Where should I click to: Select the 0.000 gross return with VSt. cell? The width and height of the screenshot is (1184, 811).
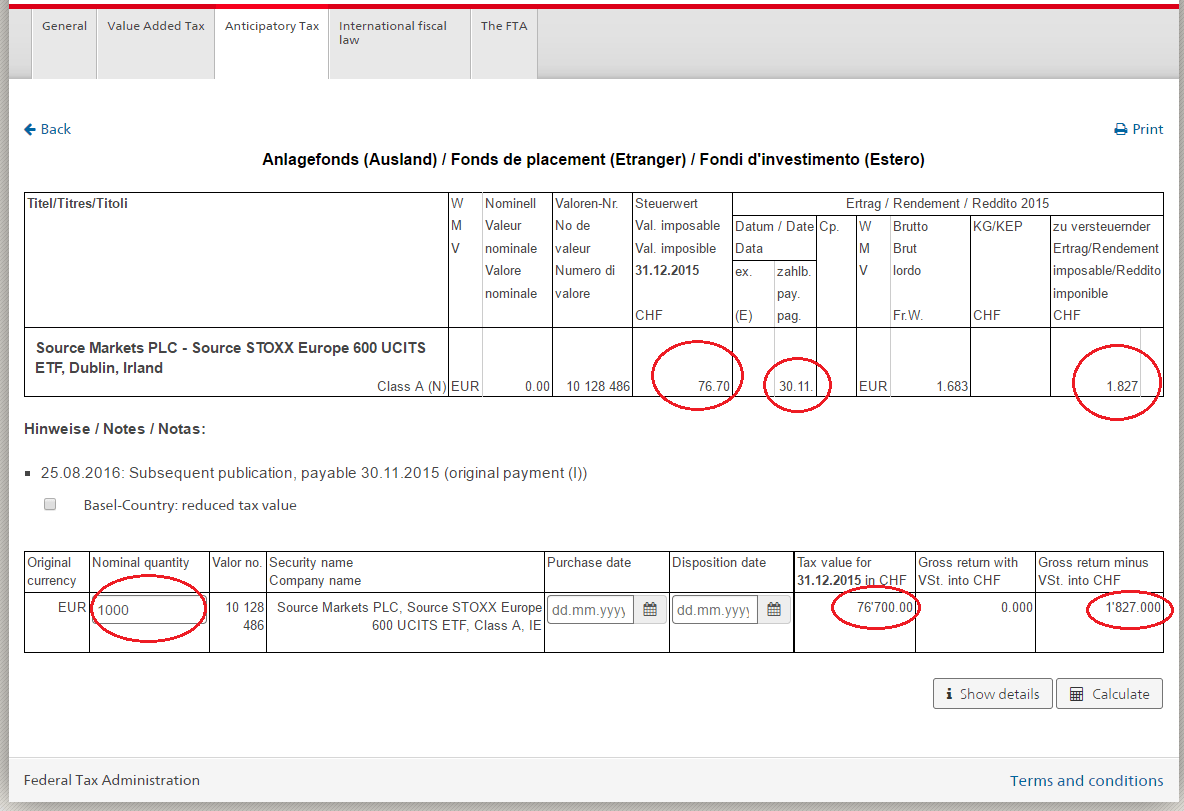click(1016, 607)
